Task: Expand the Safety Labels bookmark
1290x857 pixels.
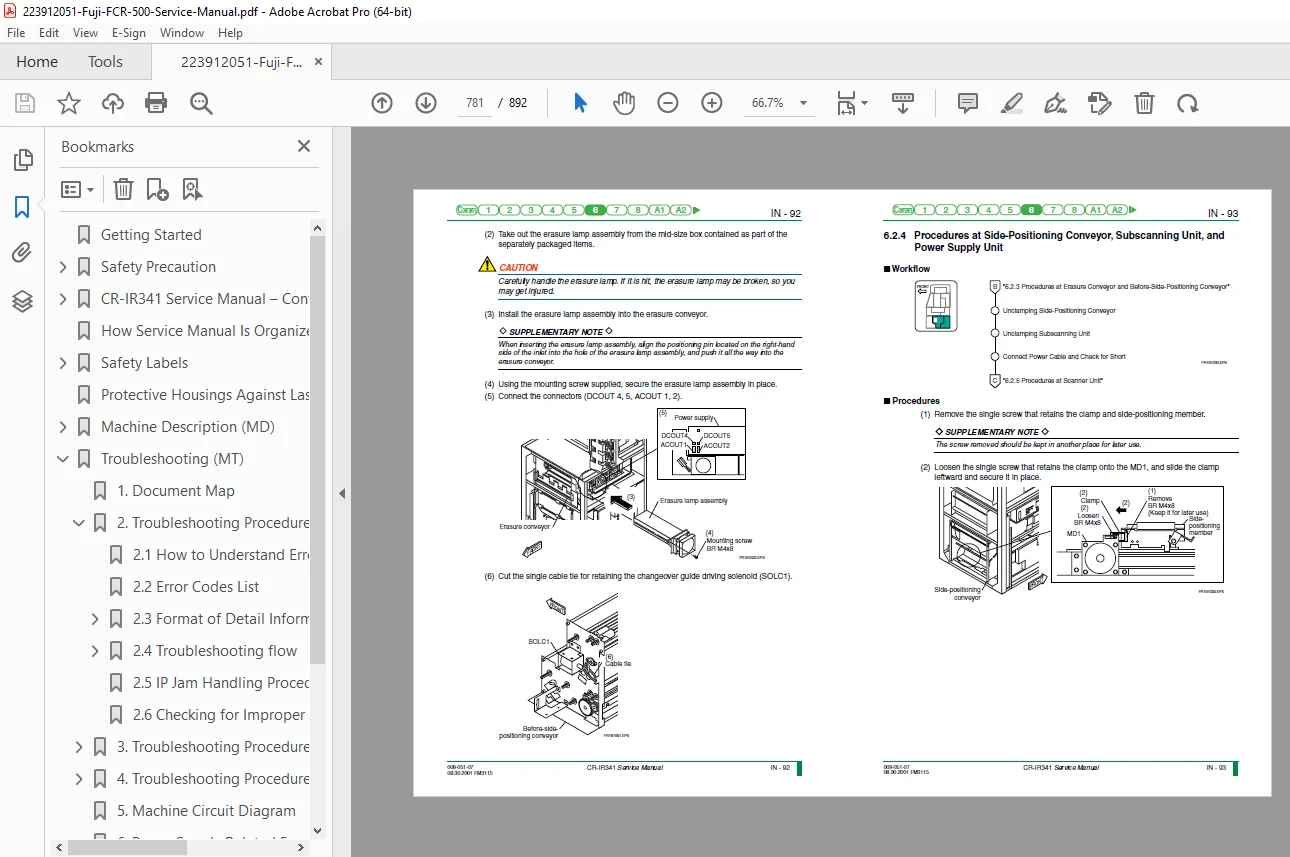Action: coord(63,363)
